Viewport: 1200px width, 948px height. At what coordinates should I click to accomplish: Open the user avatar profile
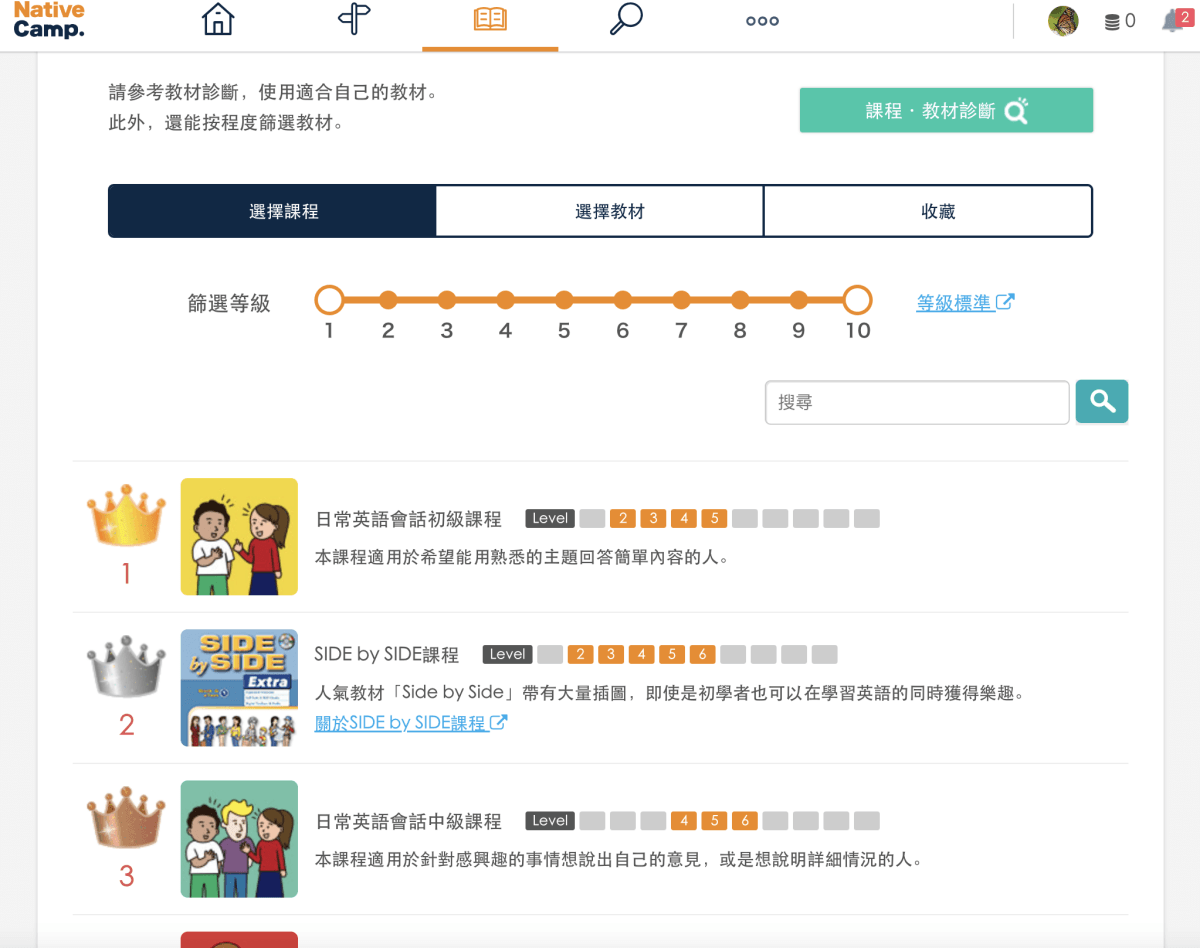(1063, 21)
